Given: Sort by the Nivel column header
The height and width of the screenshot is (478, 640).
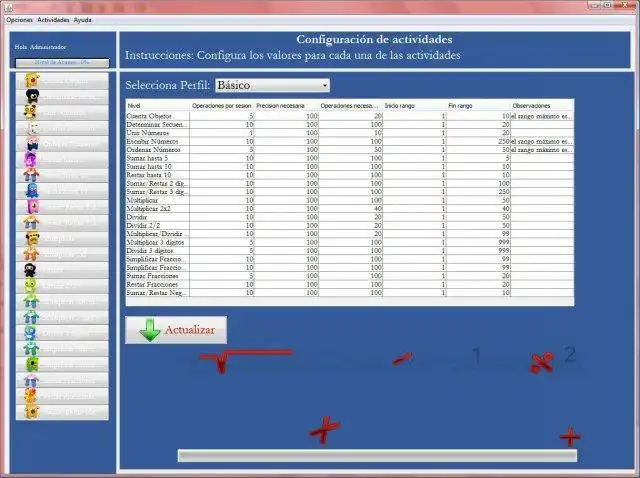Looking at the screenshot, I should 158,106.
